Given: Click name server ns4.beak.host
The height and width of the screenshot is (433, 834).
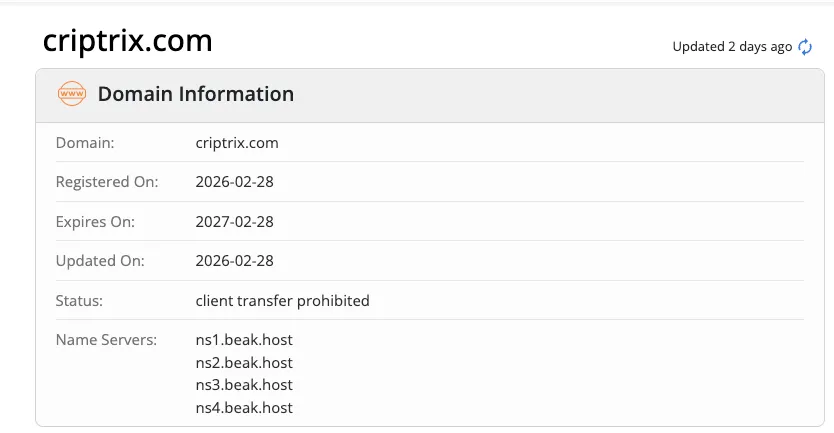Looking at the screenshot, I should coord(244,408).
